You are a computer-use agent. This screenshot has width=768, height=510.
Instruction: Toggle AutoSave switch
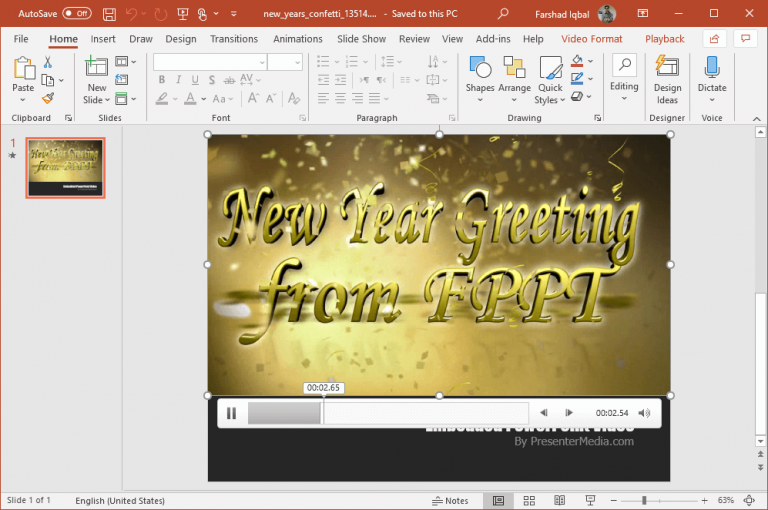pyautogui.click(x=77, y=14)
